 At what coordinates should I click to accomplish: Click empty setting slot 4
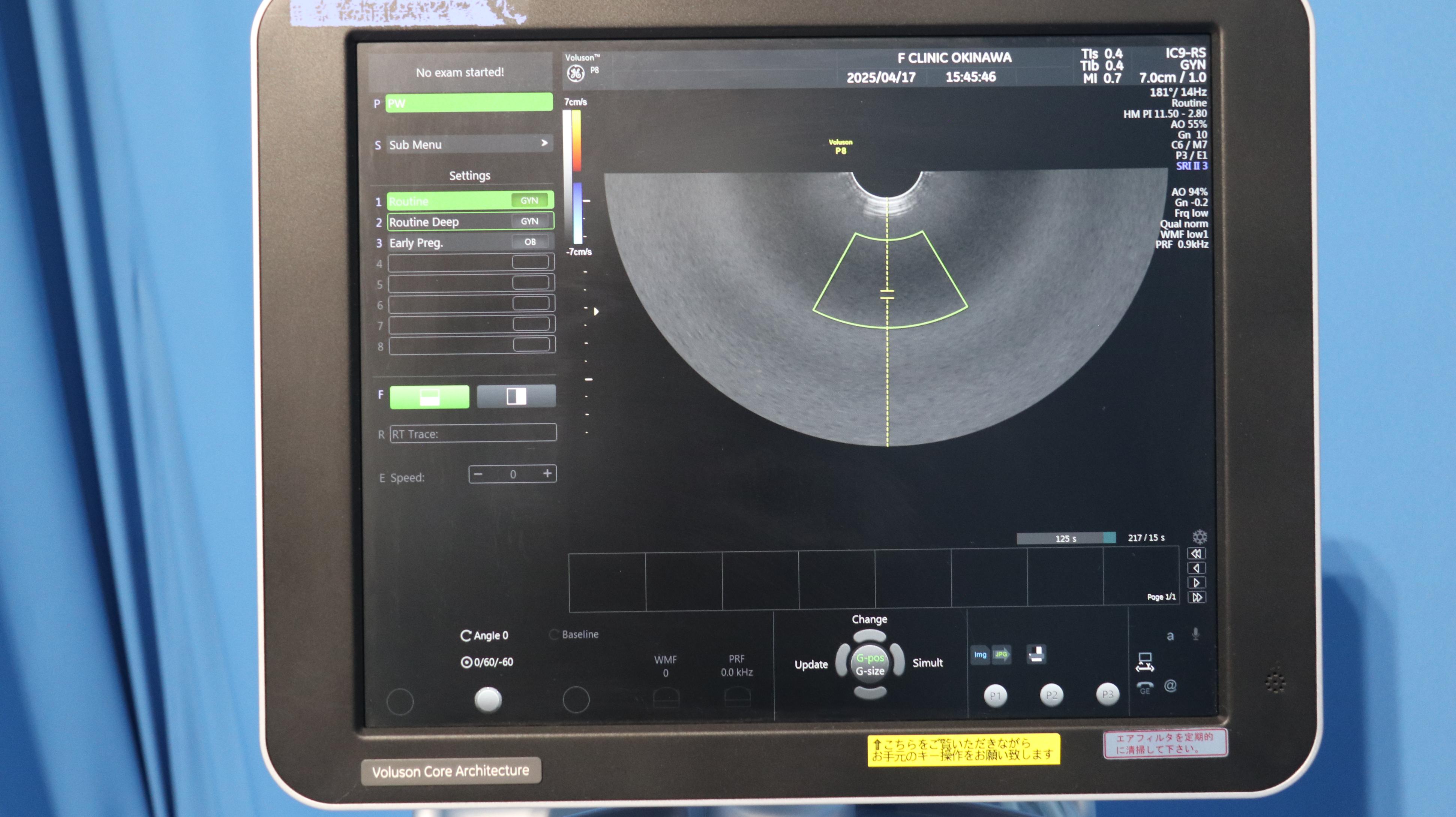[x=471, y=262]
